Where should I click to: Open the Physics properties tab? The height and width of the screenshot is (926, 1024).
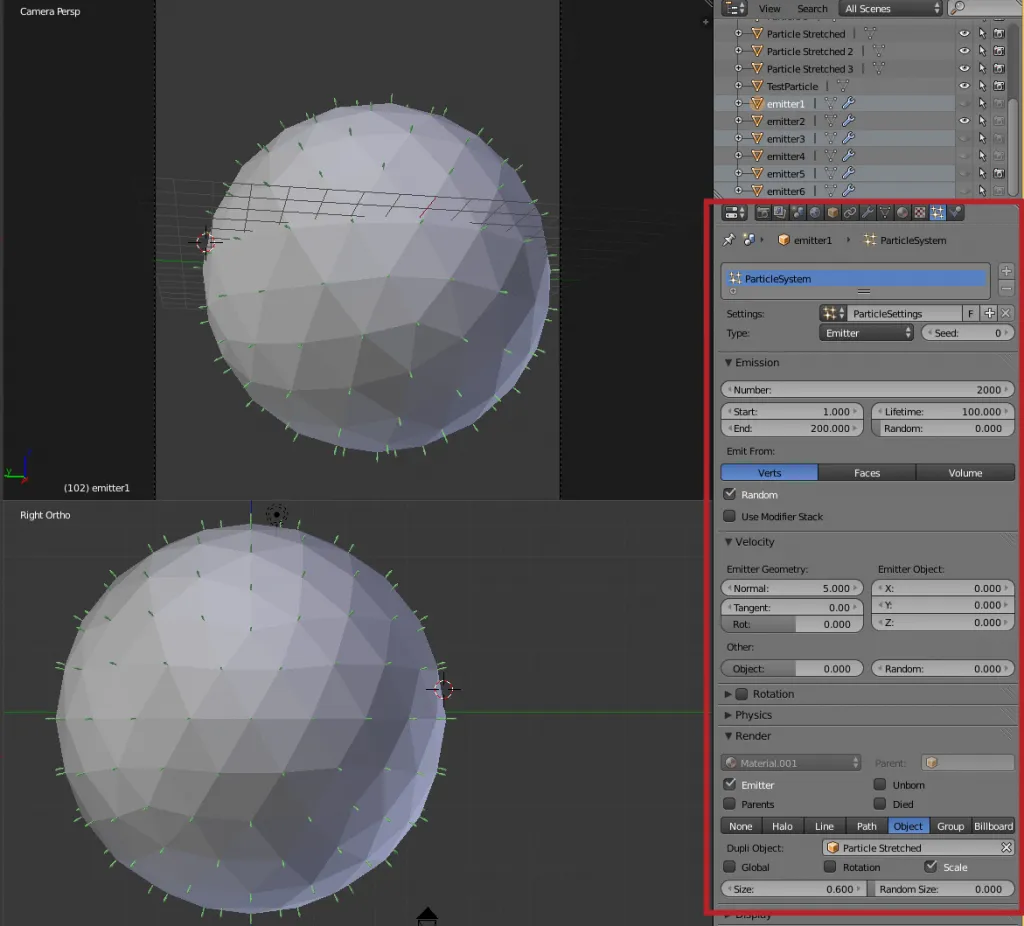click(x=954, y=212)
